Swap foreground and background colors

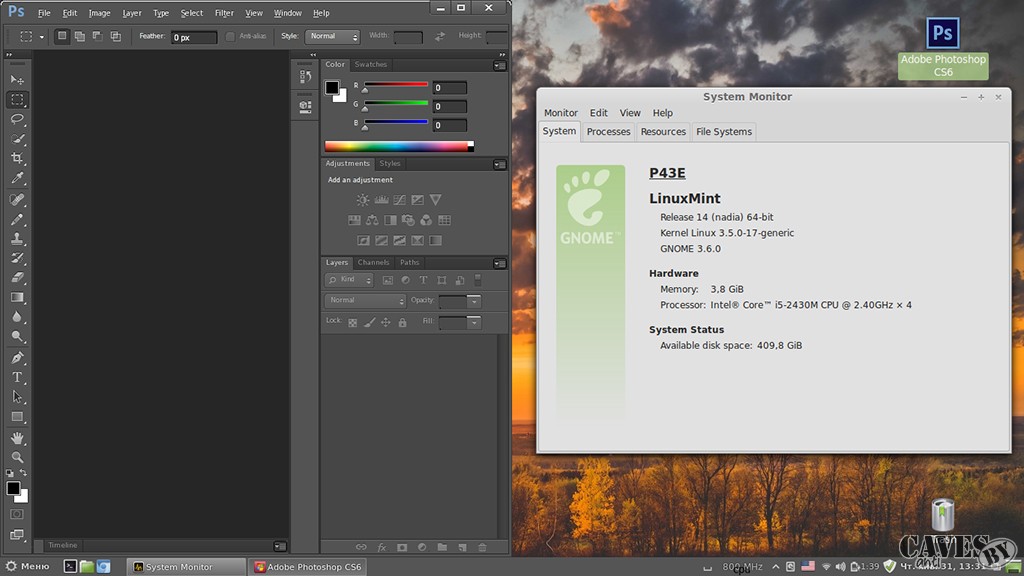coord(24,472)
